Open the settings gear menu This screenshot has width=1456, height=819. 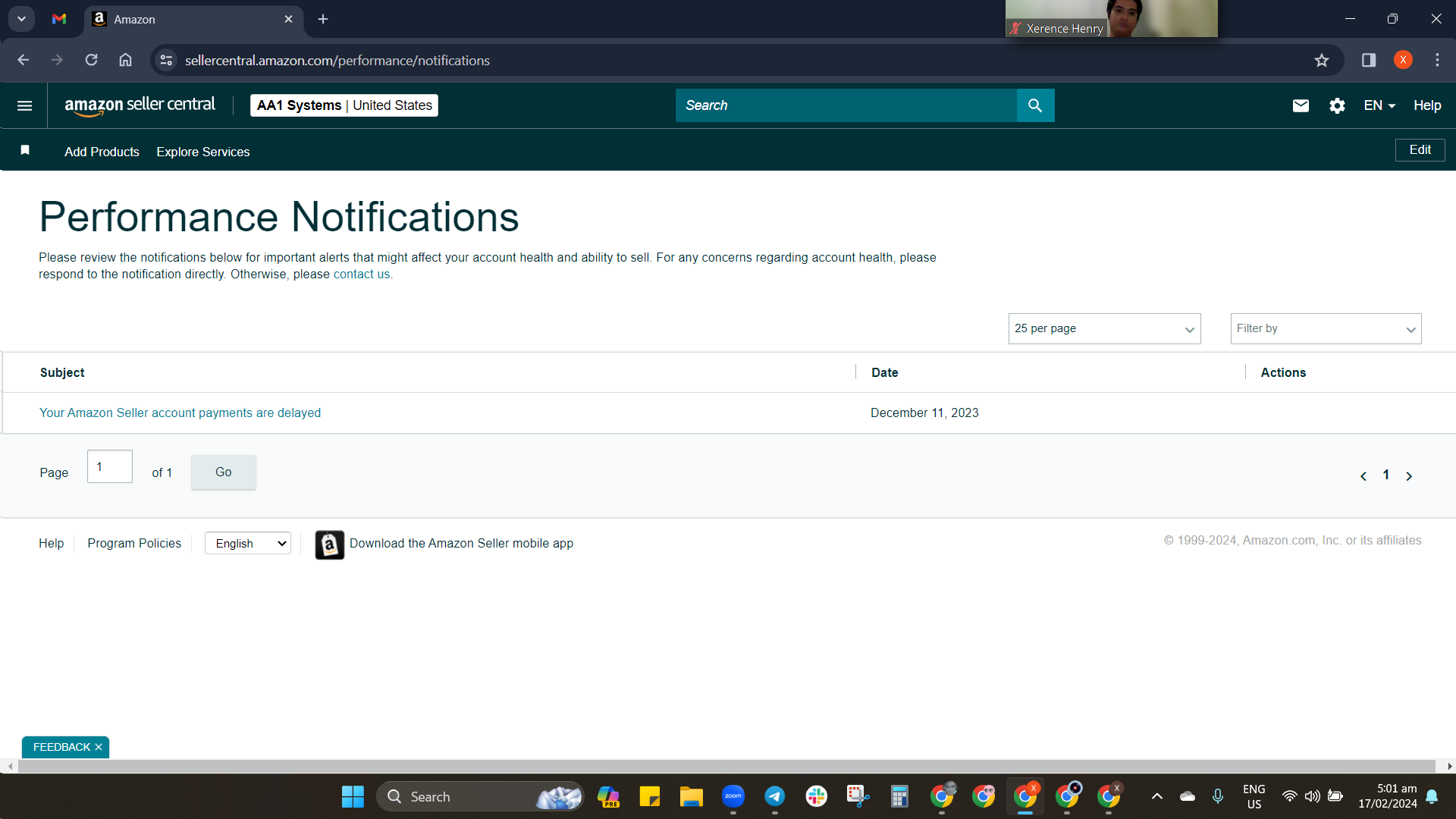pos(1337,105)
